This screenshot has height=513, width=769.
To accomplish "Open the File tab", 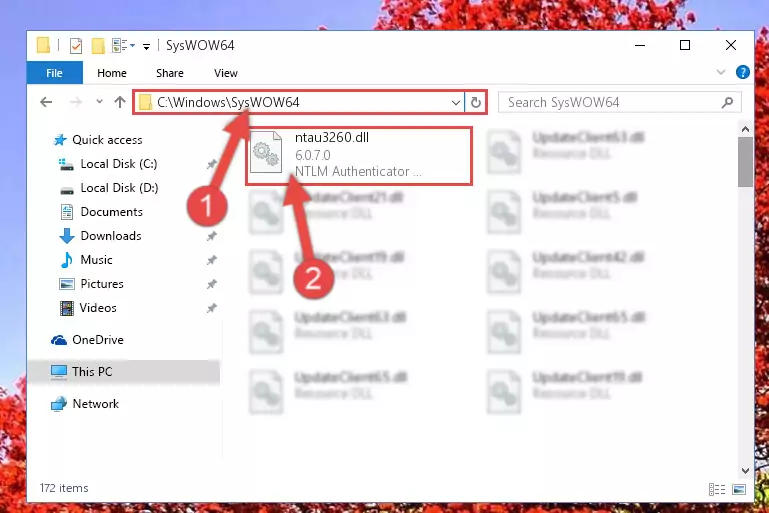I will point(54,73).
